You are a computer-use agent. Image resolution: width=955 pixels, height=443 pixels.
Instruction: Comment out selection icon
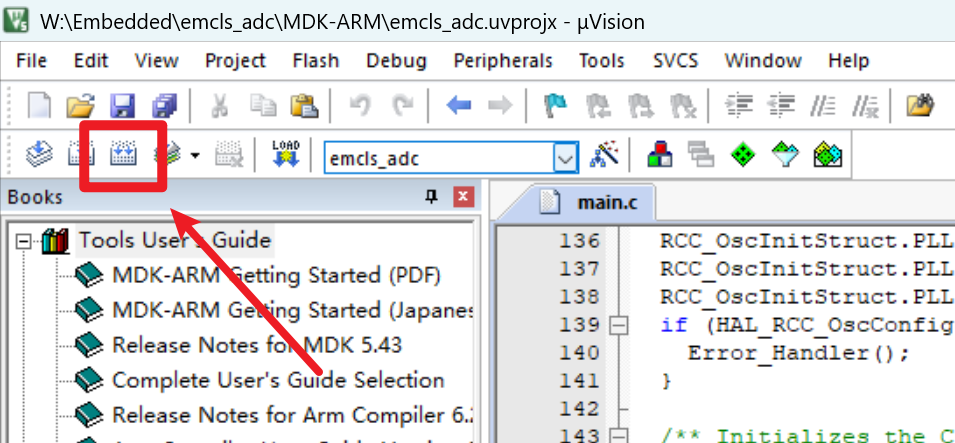click(823, 105)
